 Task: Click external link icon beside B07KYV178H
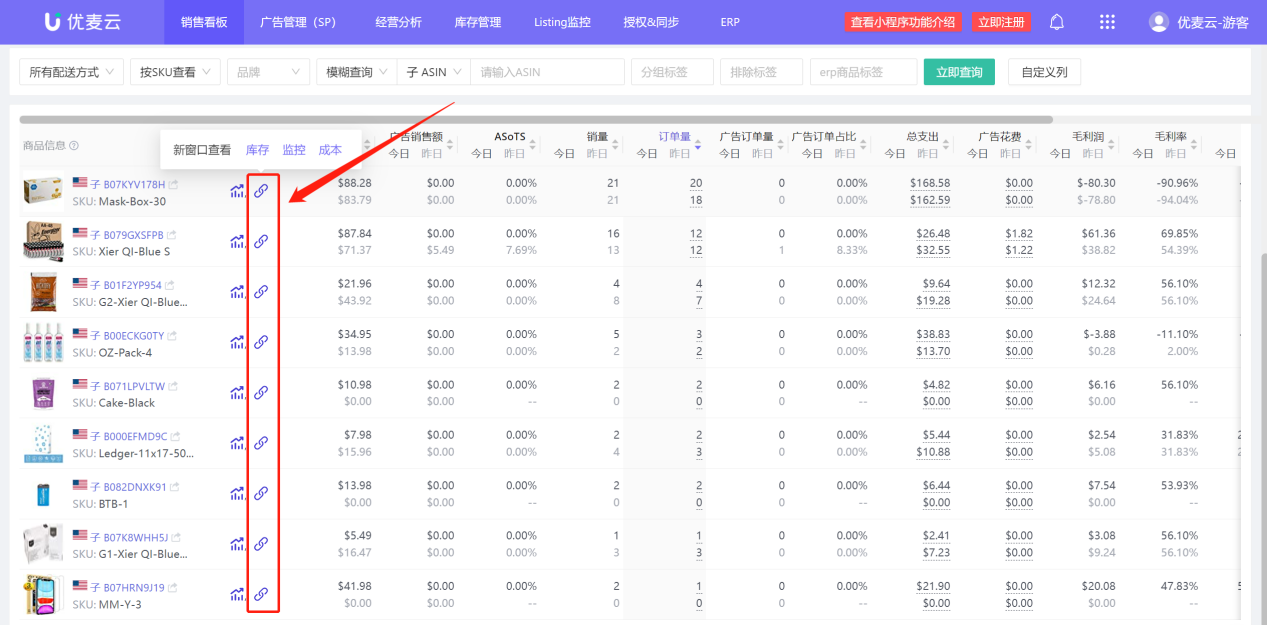pos(174,185)
